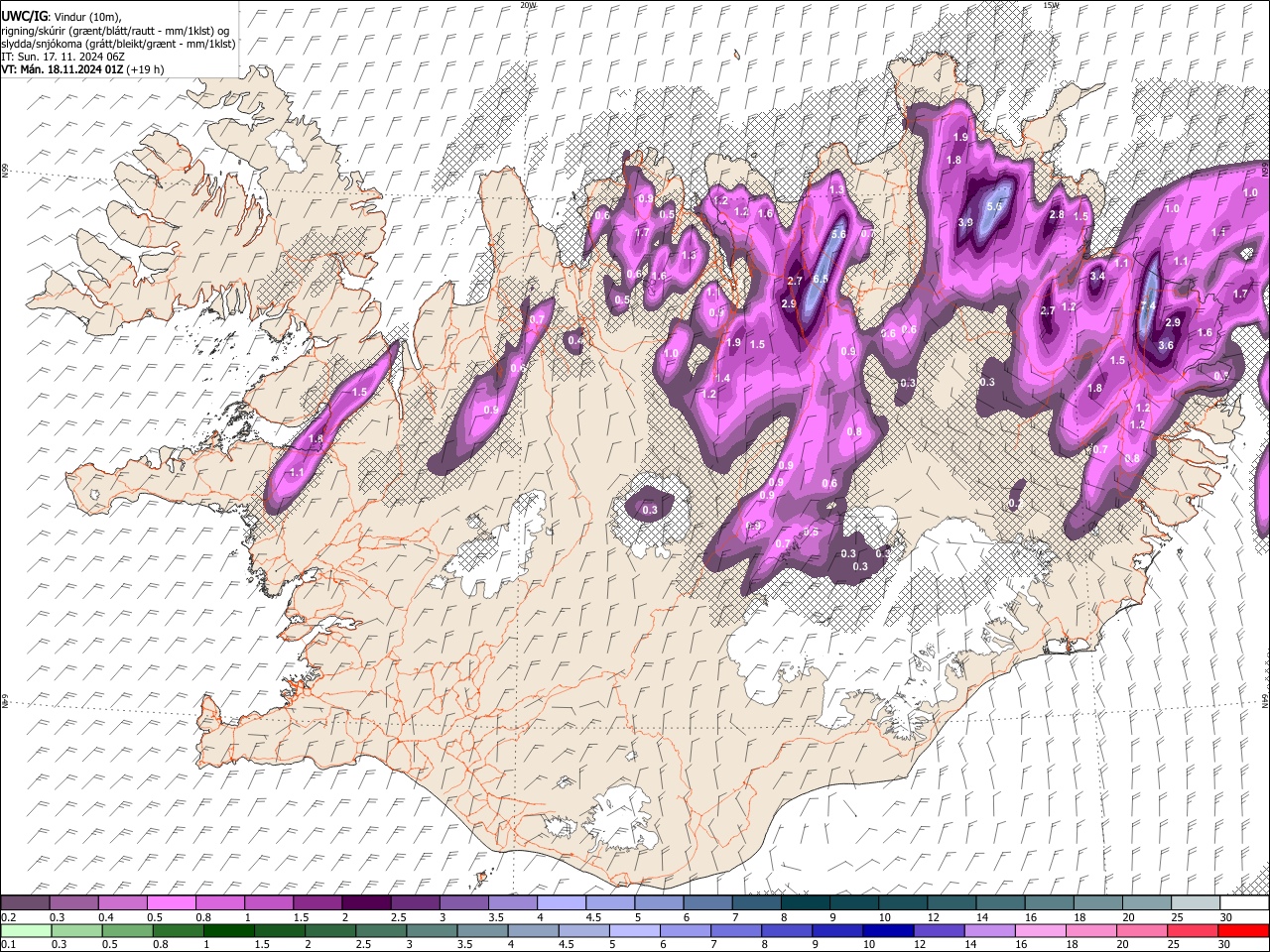Select the palest green lower swatch between 0.1 and 0.3
This screenshot has width=1270, height=952.
coord(26,930)
